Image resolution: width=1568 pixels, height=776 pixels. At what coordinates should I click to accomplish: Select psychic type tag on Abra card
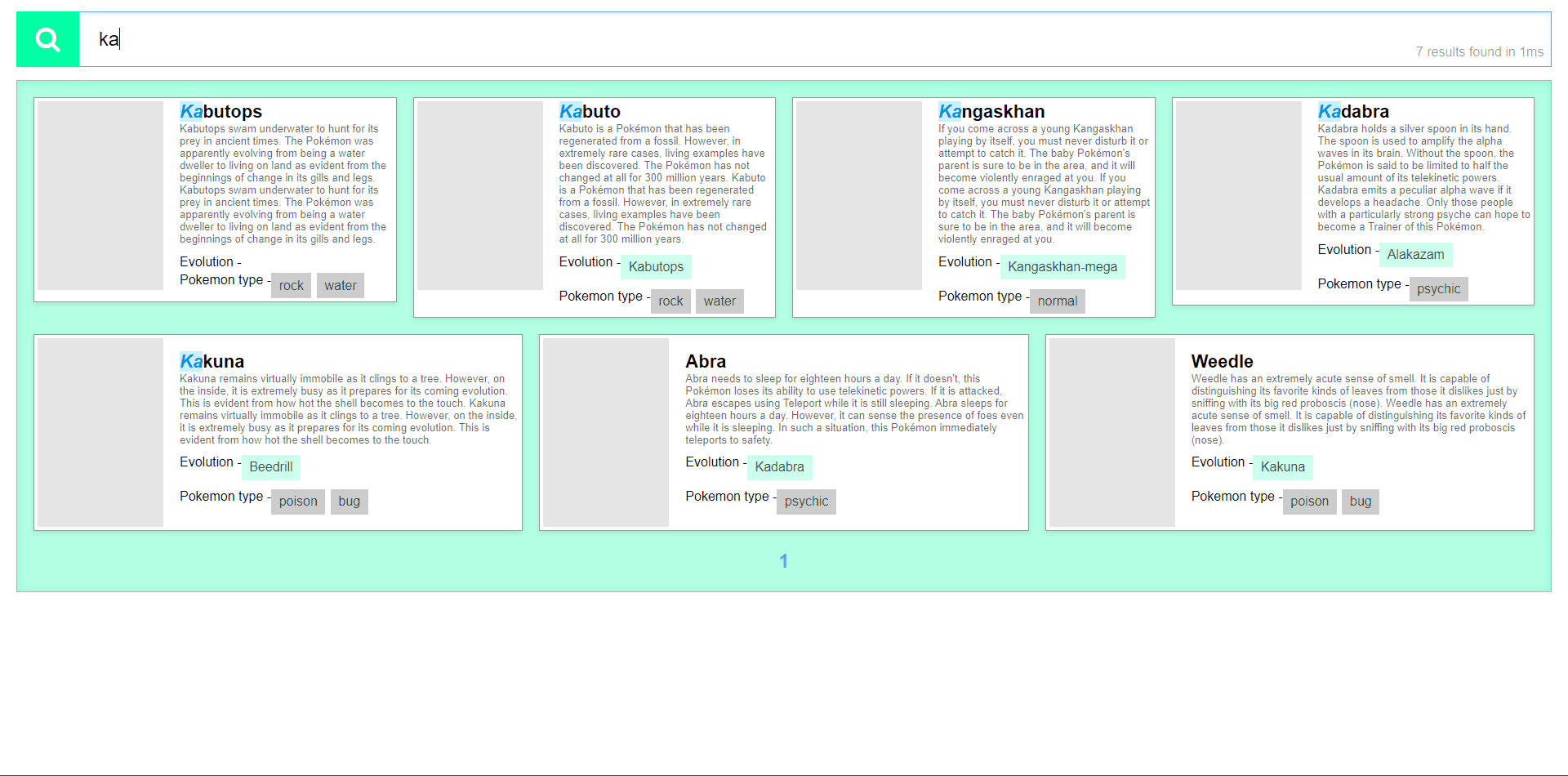pyautogui.click(x=806, y=502)
